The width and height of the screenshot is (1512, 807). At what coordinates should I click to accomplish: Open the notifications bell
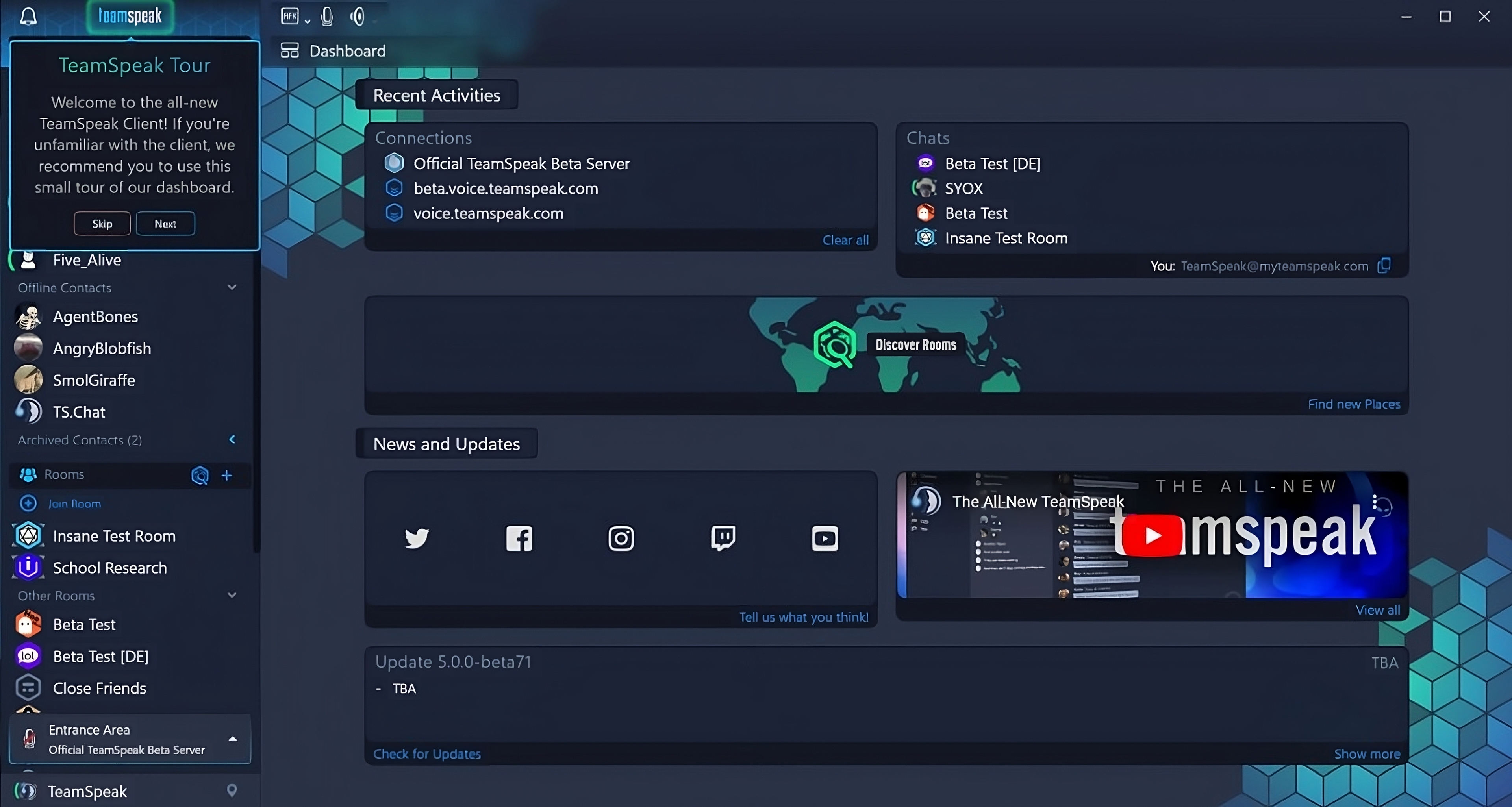pyautogui.click(x=28, y=17)
